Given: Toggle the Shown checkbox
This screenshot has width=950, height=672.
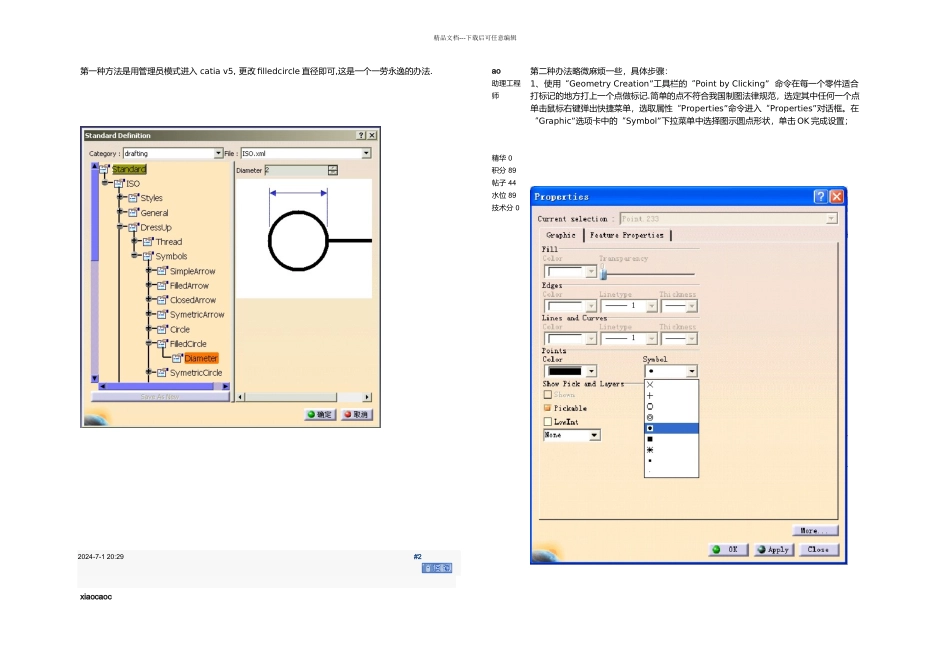Looking at the screenshot, I should click(548, 394).
